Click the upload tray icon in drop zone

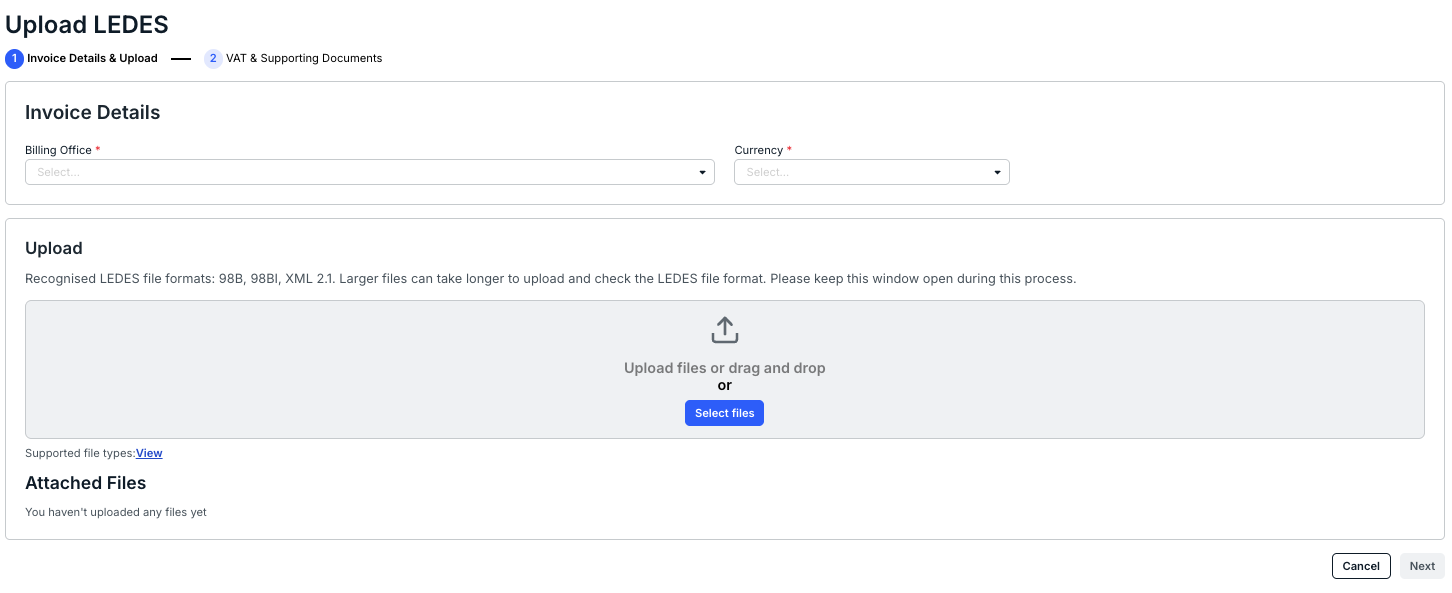click(724, 330)
